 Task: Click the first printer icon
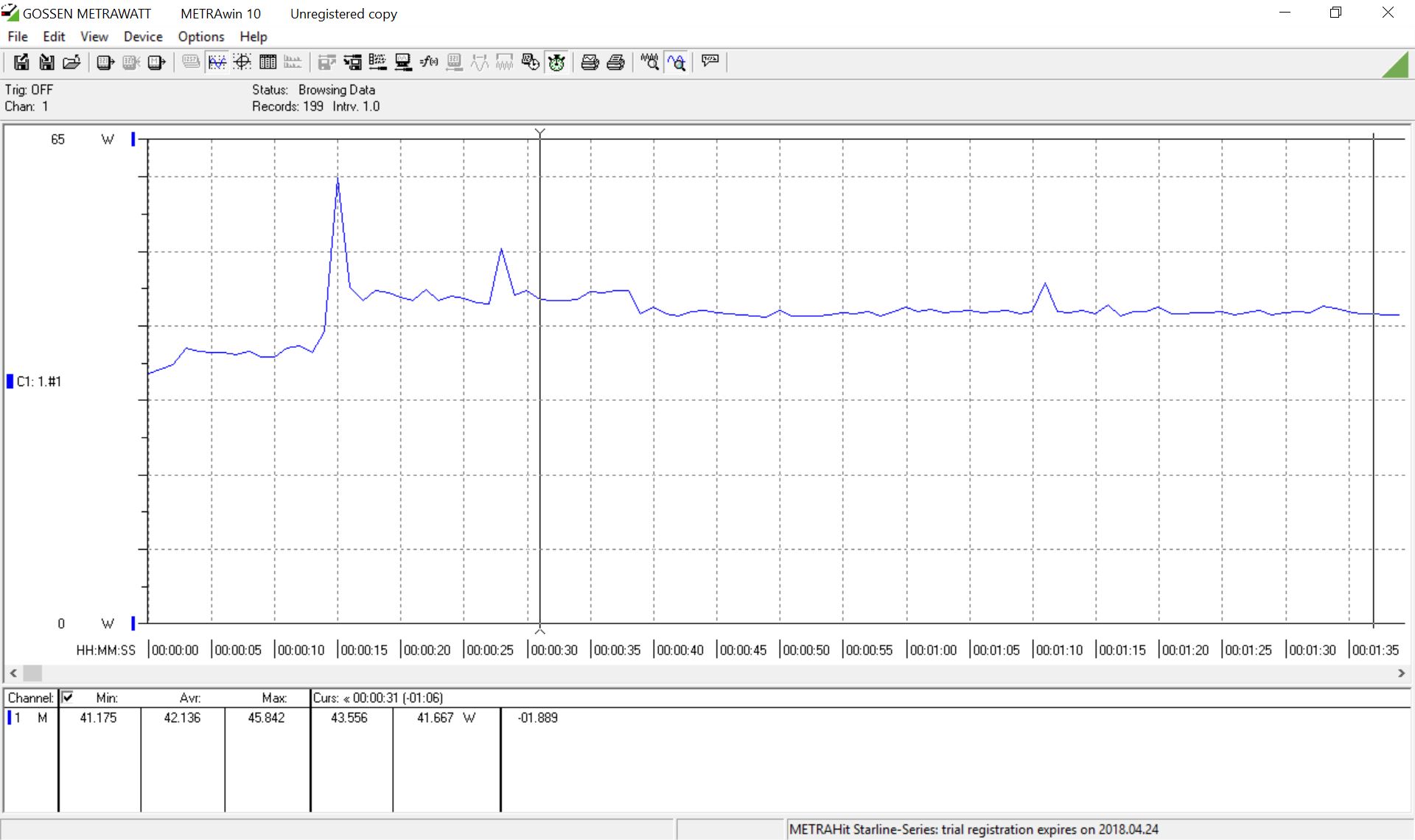(590, 63)
